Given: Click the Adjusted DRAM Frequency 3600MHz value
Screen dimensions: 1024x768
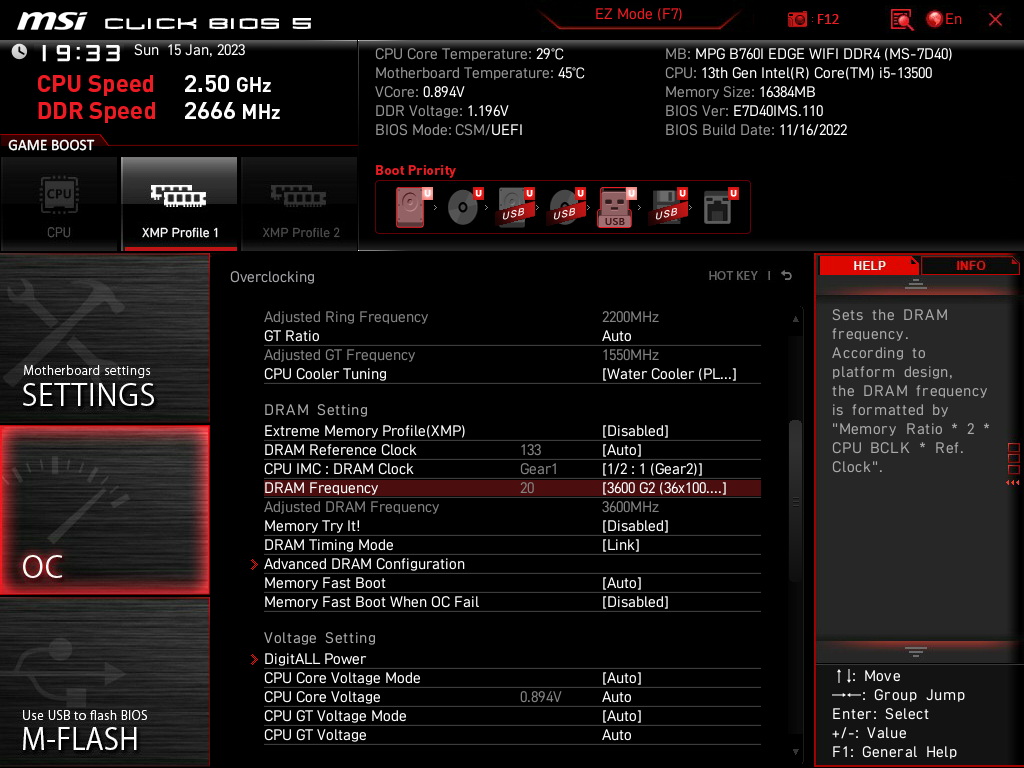Looking at the screenshot, I should tap(630, 507).
